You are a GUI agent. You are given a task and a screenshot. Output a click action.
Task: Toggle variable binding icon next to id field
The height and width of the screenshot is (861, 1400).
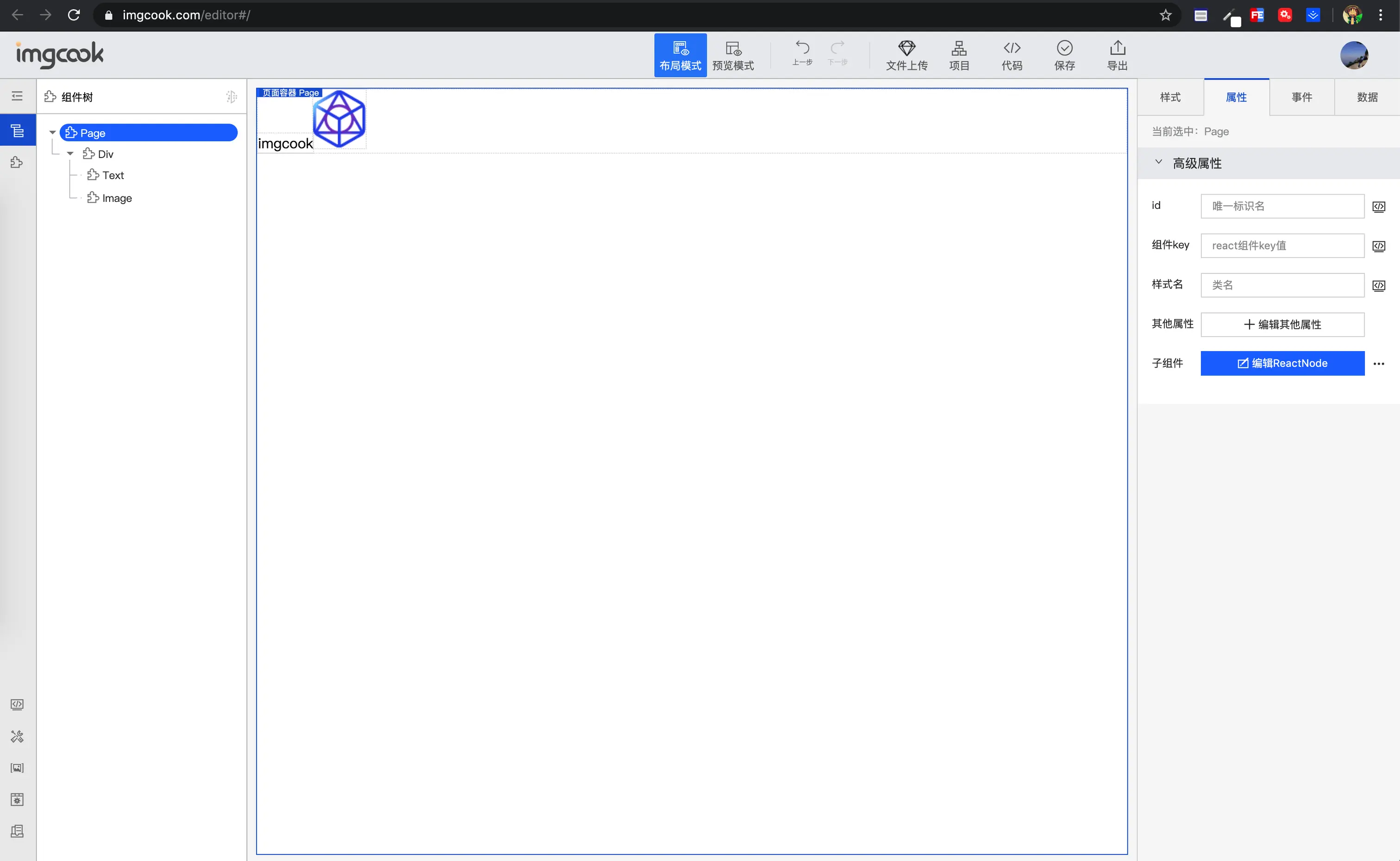(1378, 207)
